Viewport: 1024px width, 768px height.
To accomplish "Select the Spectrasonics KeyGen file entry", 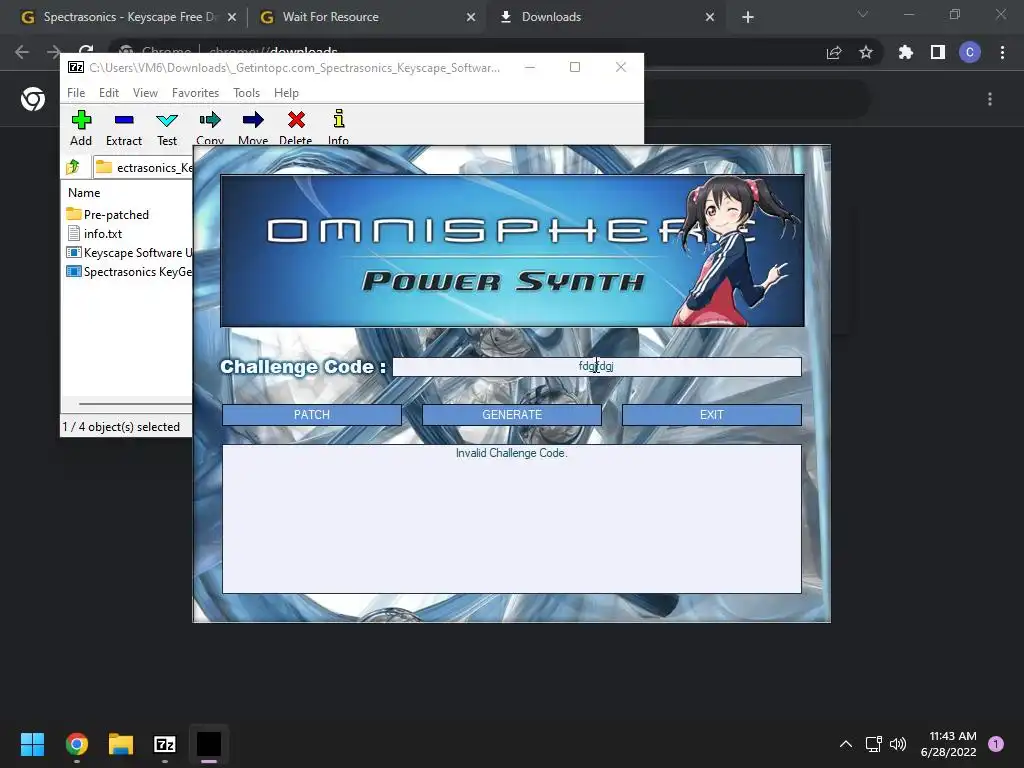I will click(x=129, y=271).
